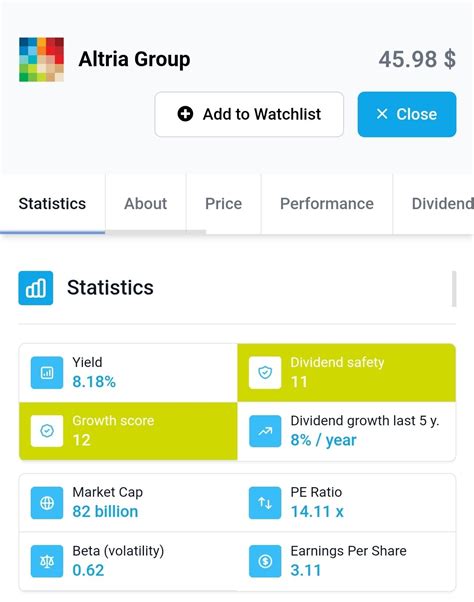Click the PE Ratio up-down arrows icon
The height and width of the screenshot is (602, 474).
265,503
